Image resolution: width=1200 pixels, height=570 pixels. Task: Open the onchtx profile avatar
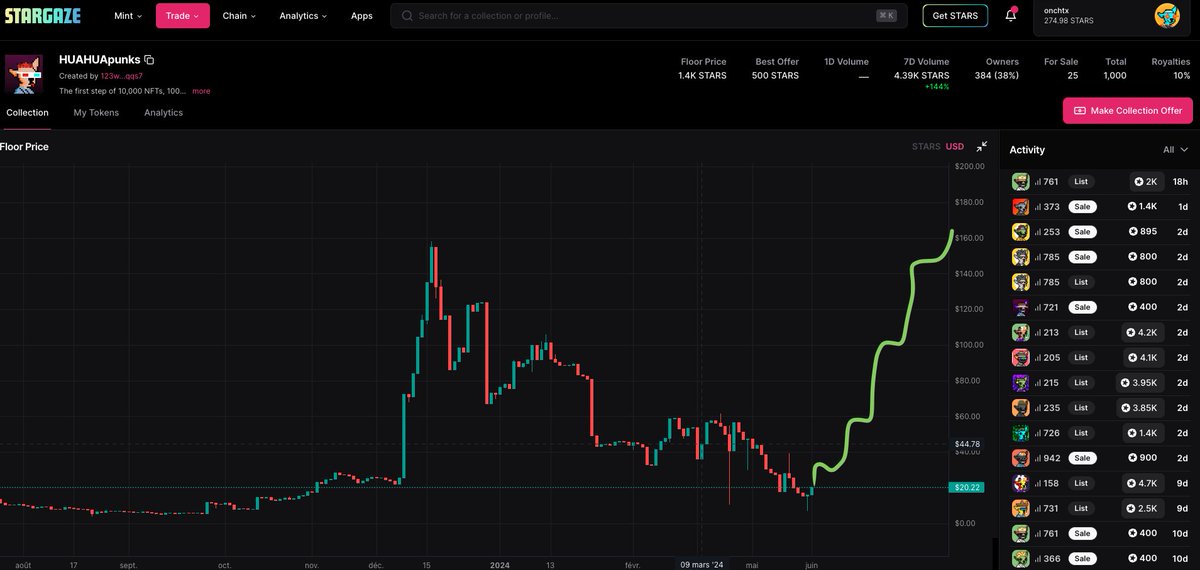tap(1167, 15)
